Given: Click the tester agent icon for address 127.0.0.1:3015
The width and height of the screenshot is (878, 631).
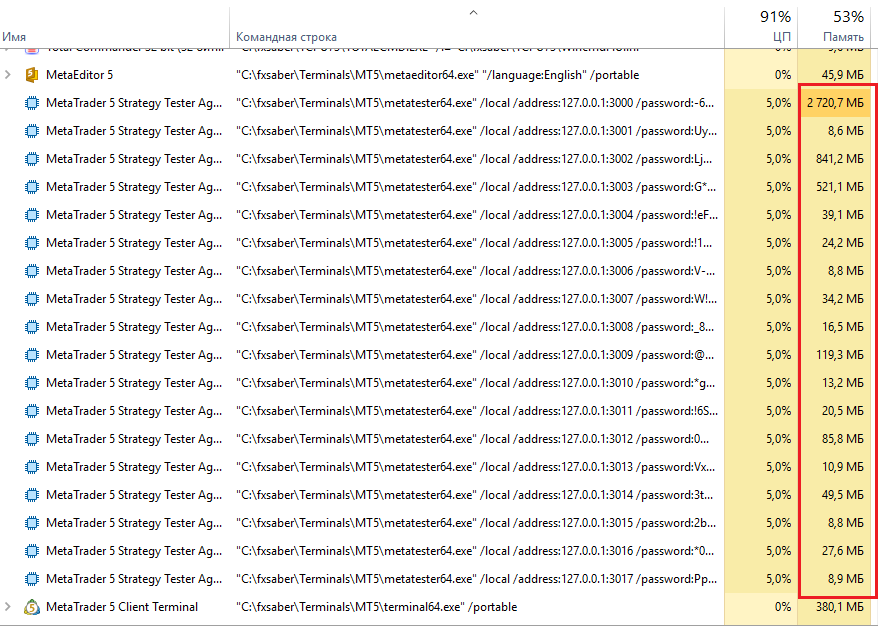Looking at the screenshot, I should tap(32, 523).
